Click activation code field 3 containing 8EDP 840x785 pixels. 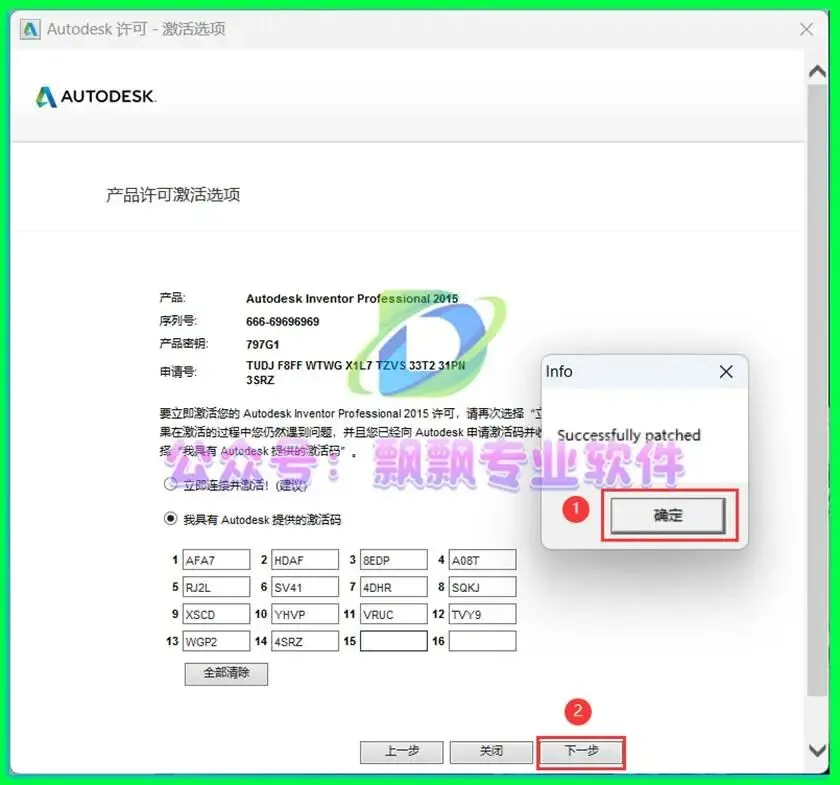394,559
